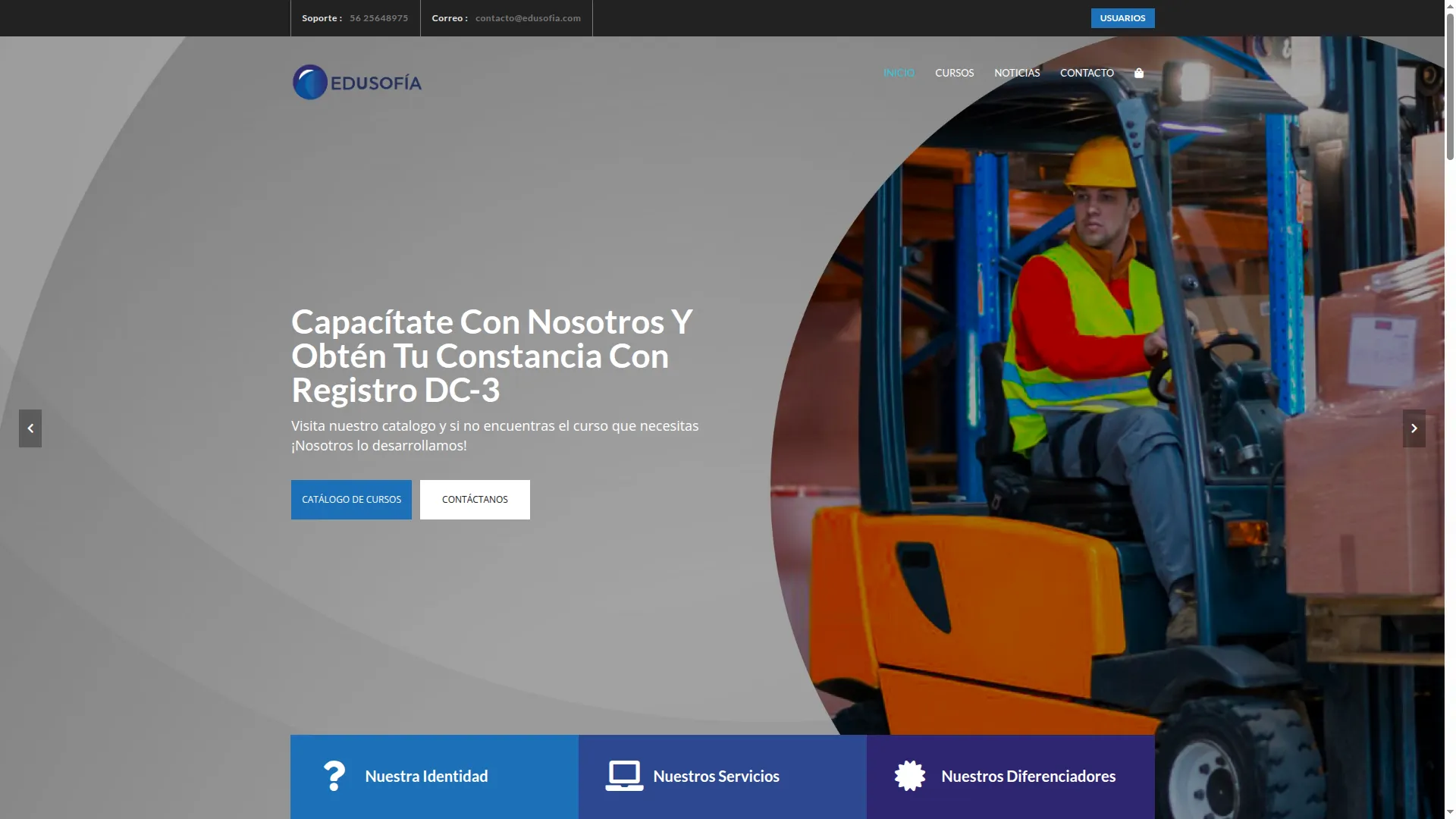Select the Nuestros Servicios tab
The image size is (1456, 819).
tap(723, 777)
